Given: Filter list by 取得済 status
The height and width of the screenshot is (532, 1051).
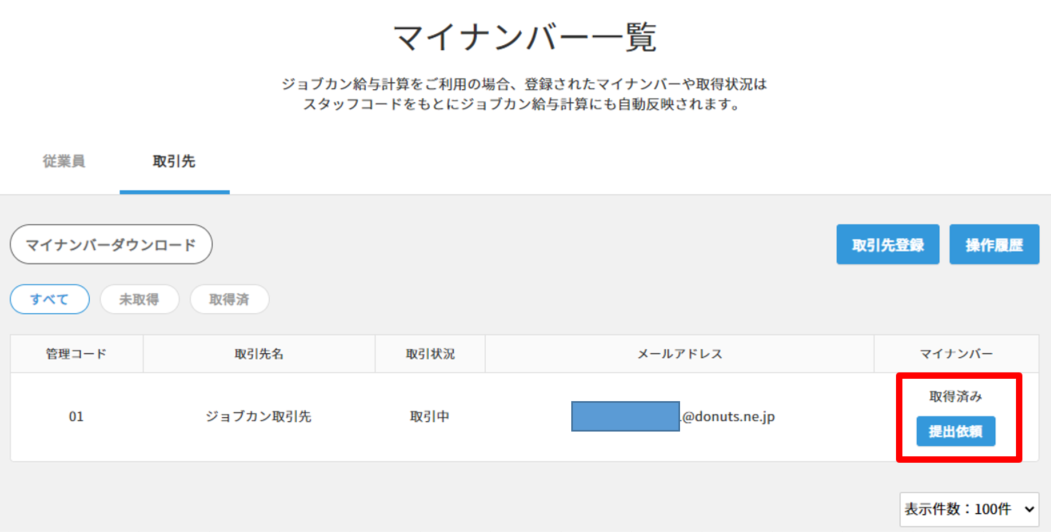Looking at the screenshot, I should pos(229,299).
